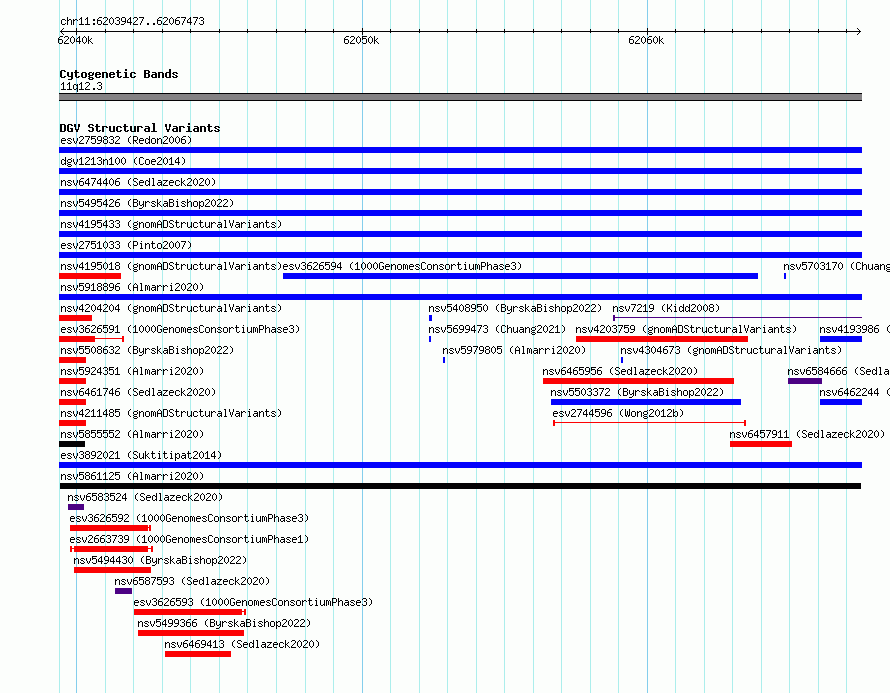Click nsv4211485 (gnomADStructuralVariants) label
This screenshot has width=890, height=693.
click(x=171, y=413)
